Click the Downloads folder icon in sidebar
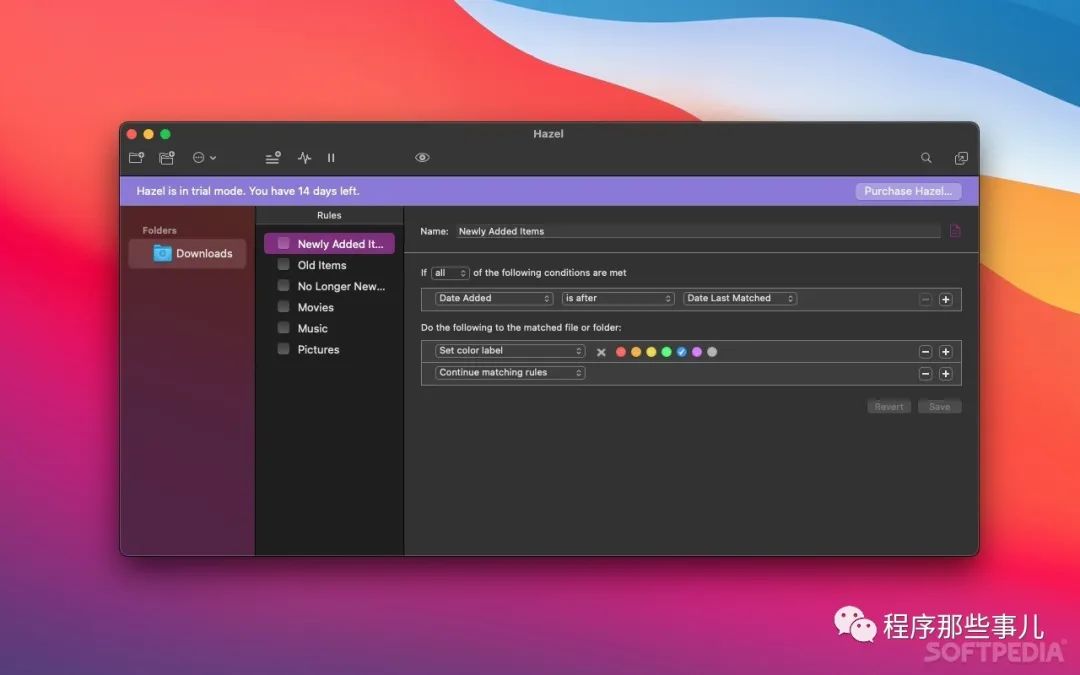 click(162, 253)
